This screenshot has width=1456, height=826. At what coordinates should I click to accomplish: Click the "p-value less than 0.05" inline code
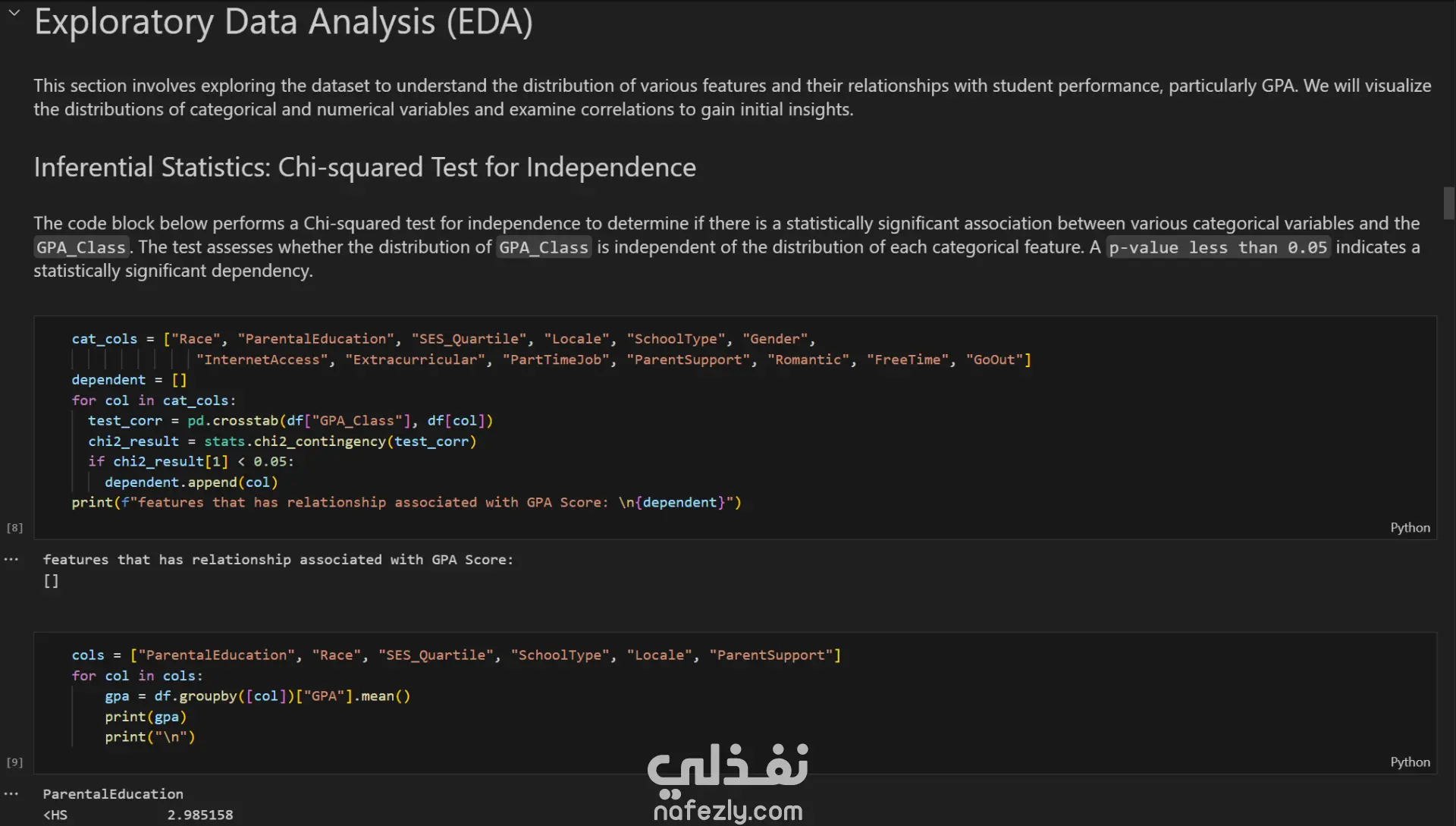coord(1217,248)
